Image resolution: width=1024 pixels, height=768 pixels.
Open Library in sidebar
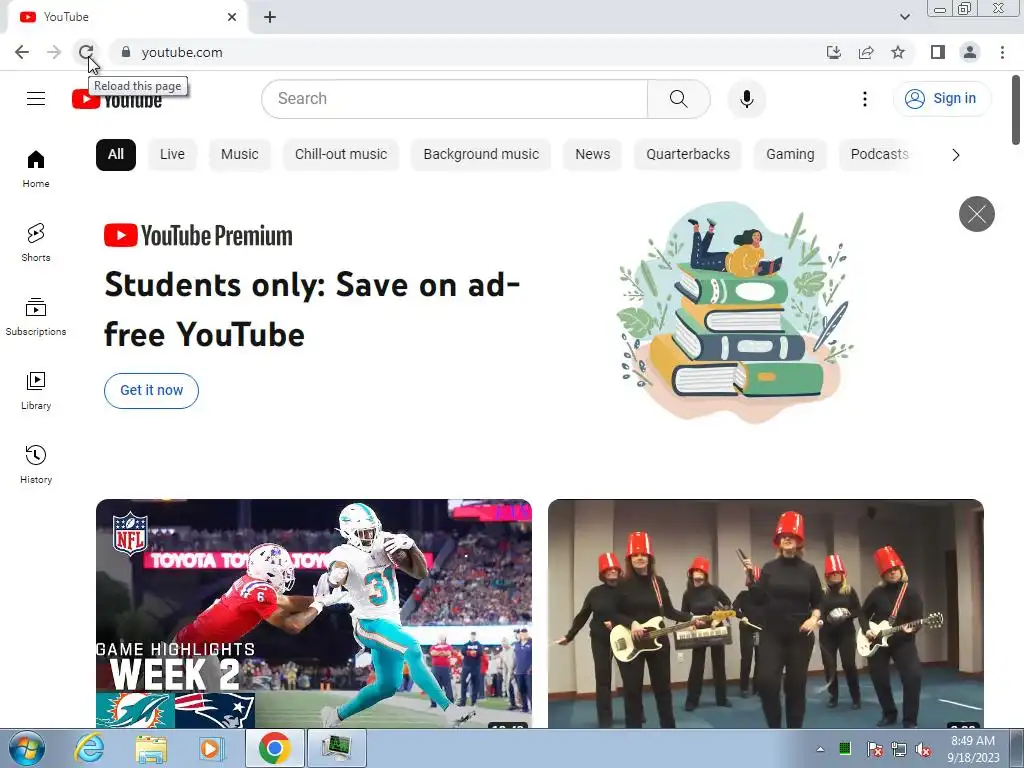(x=36, y=391)
